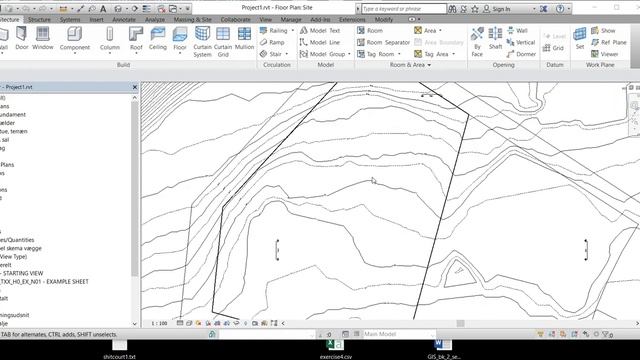Open the work plane Viewer
Image resolution: width=640 pixels, height=360 pixels.
pos(604,54)
